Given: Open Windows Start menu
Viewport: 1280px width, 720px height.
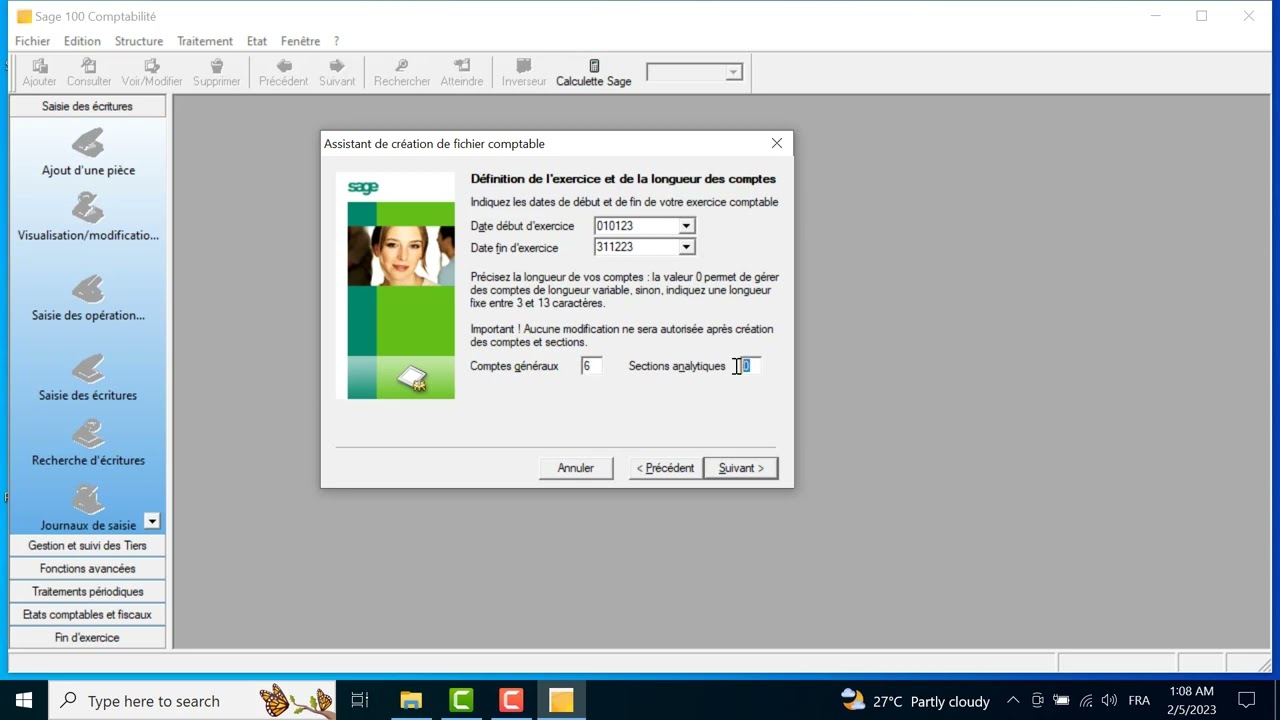Looking at the screenshot, I should (24, 700).
